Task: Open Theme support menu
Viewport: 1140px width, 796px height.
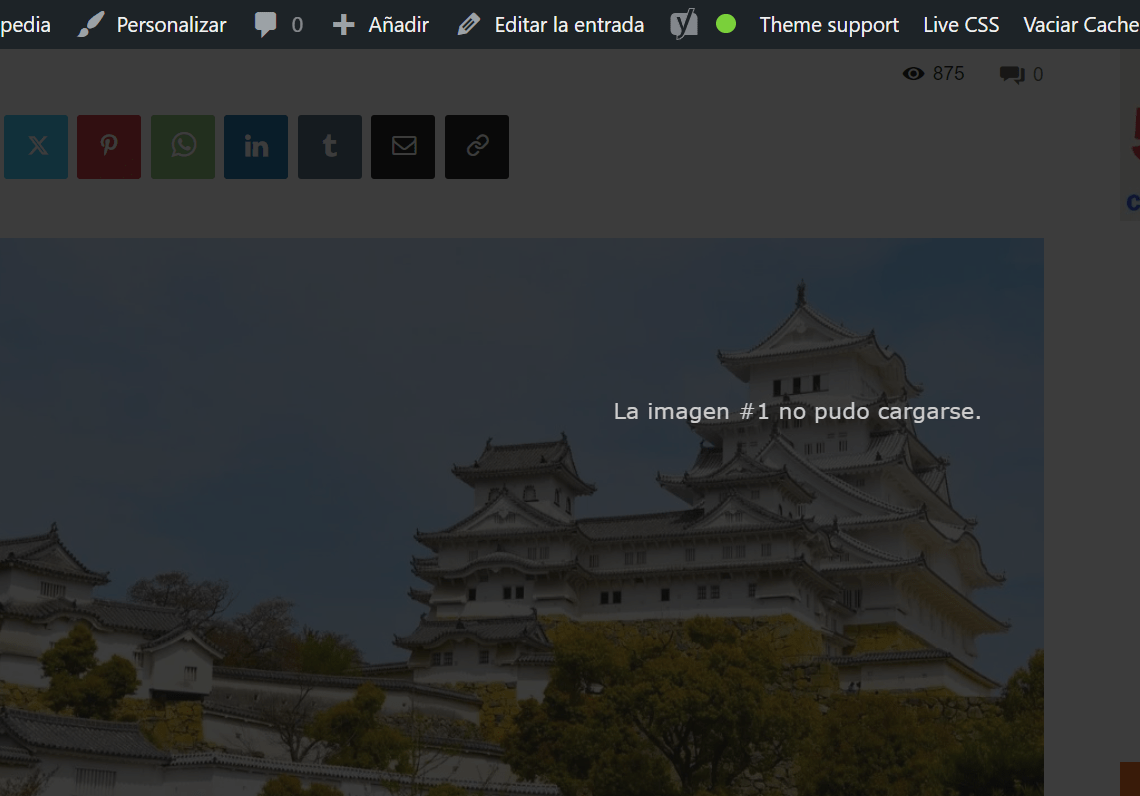Action: coord(830,25)
